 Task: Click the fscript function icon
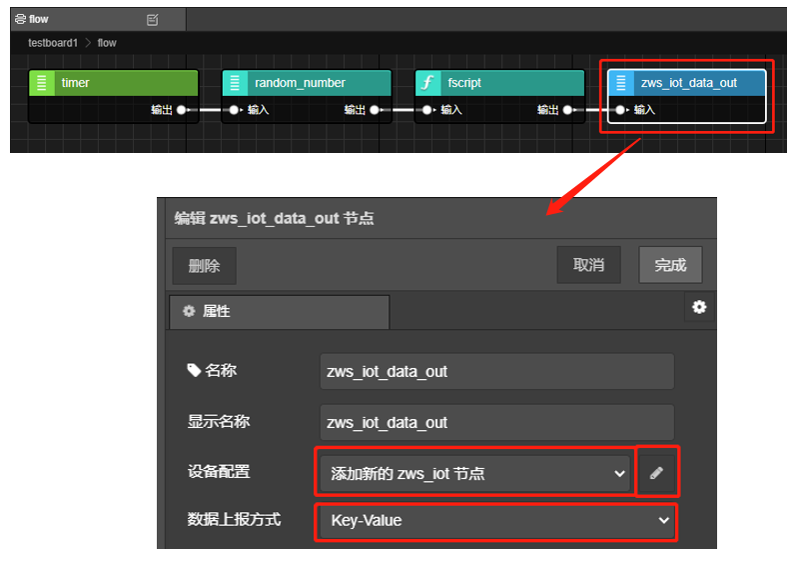pyautogui.click(x=428, y=83)
